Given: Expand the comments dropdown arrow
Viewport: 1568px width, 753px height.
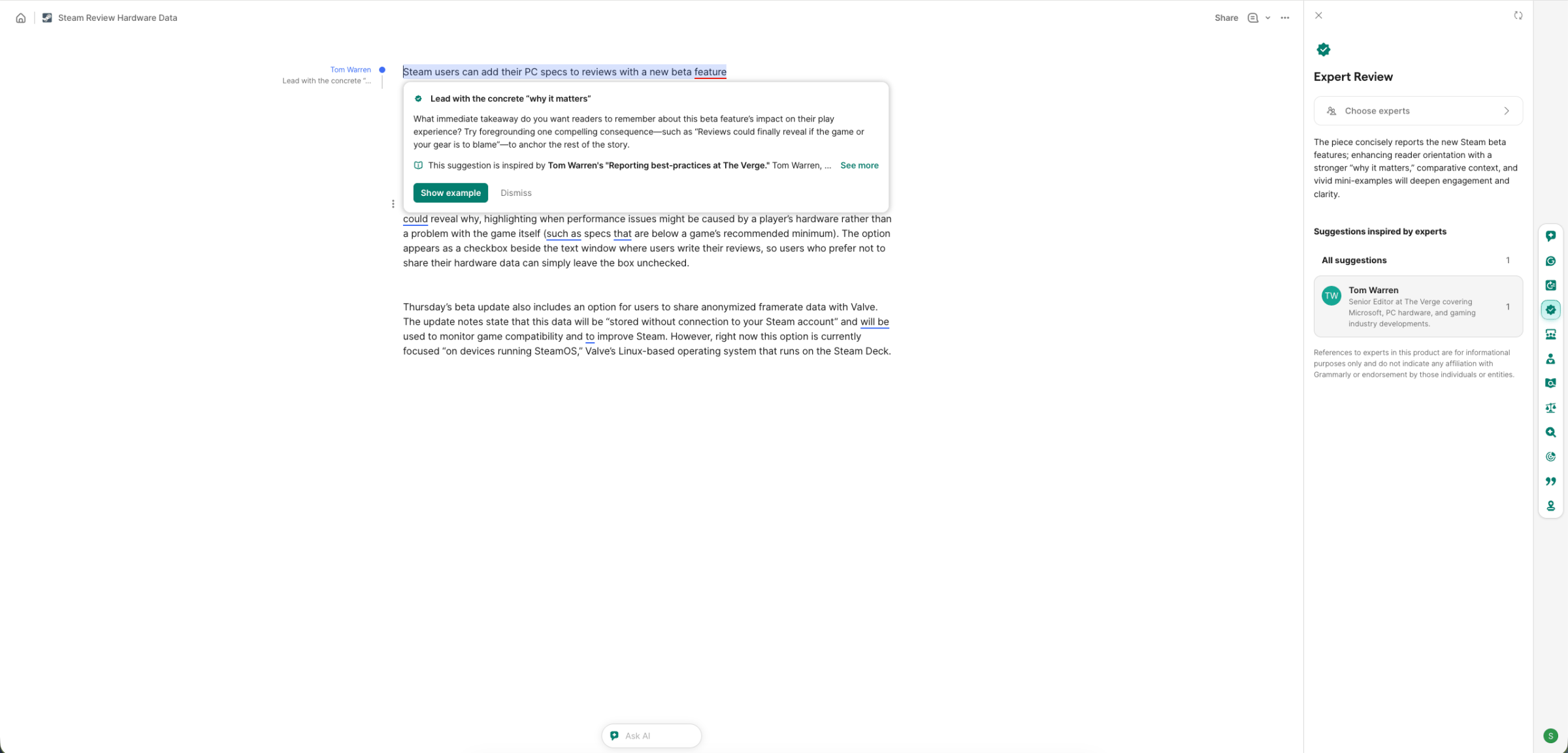Looking at the screenshot, I should (1267, 18).
